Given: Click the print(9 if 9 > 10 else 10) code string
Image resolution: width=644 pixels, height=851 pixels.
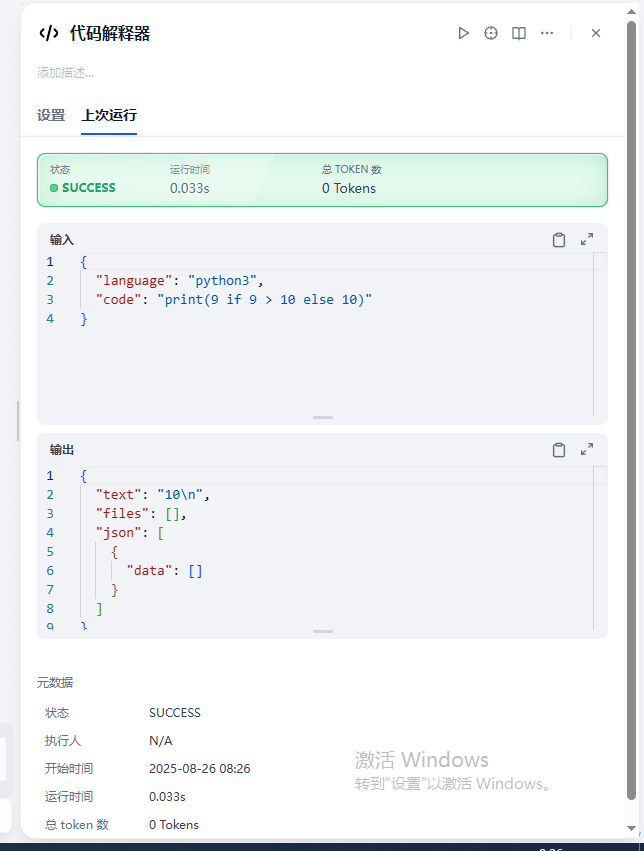Looking at the screenshot, I should (264, 300).
